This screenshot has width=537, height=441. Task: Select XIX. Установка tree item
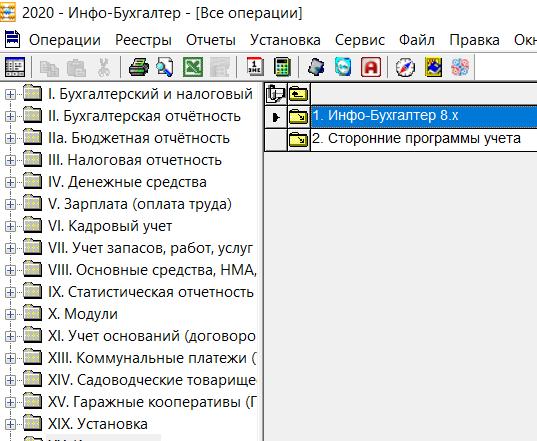(x=98, y=424)
